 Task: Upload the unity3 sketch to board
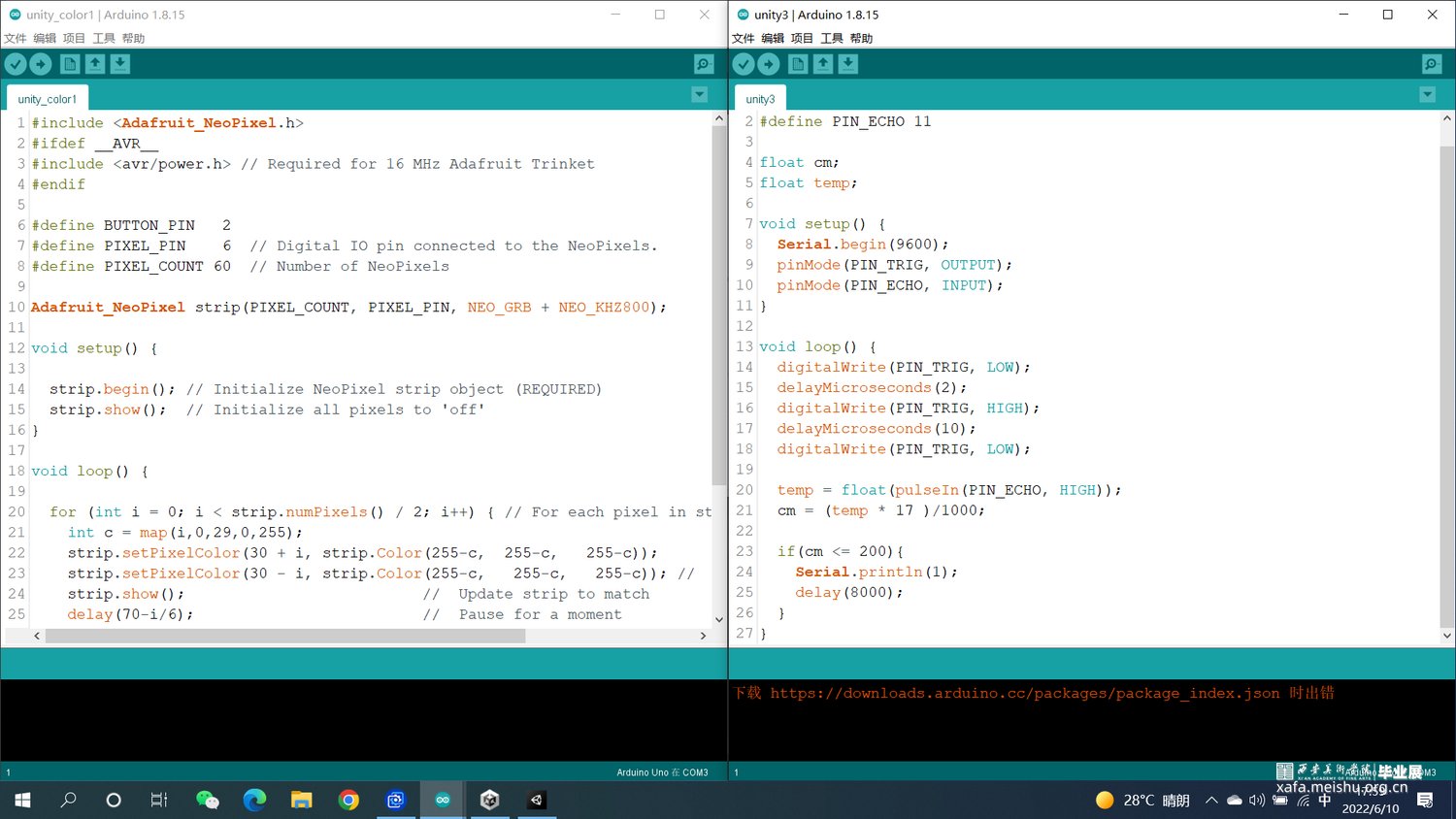click(x=769, y=64)
